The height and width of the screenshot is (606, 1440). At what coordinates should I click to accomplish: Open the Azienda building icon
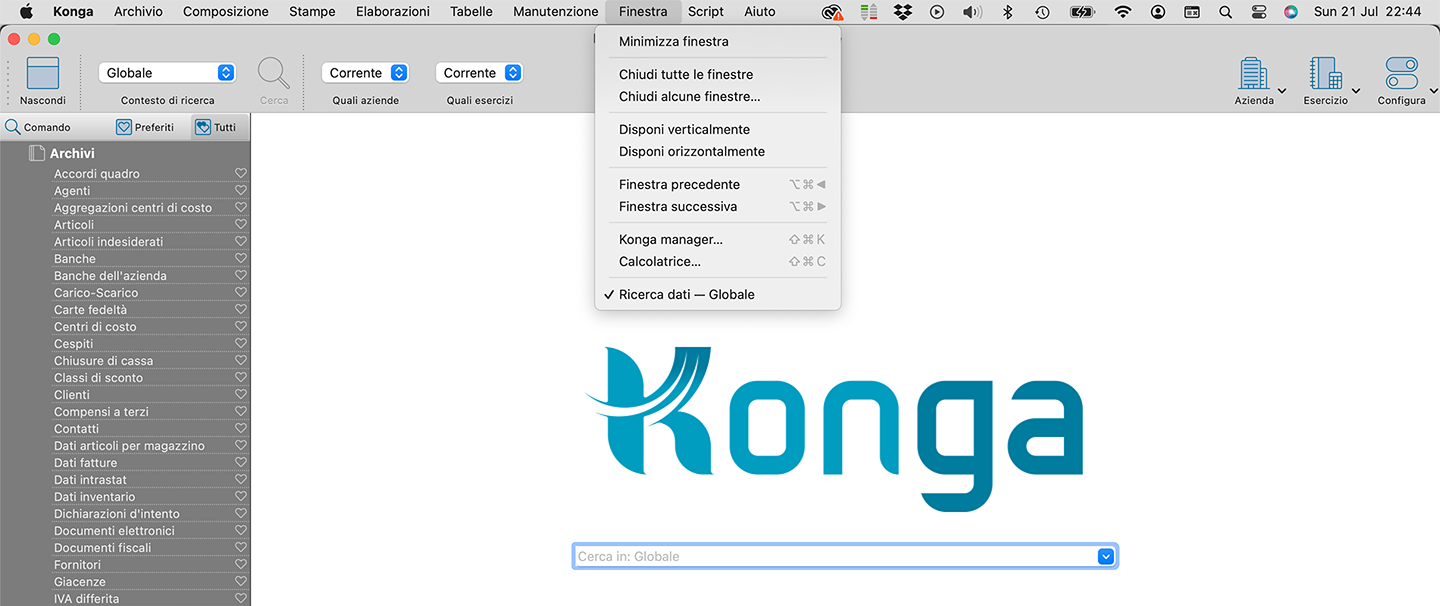pyautogui.click(x=1252, y=74)
